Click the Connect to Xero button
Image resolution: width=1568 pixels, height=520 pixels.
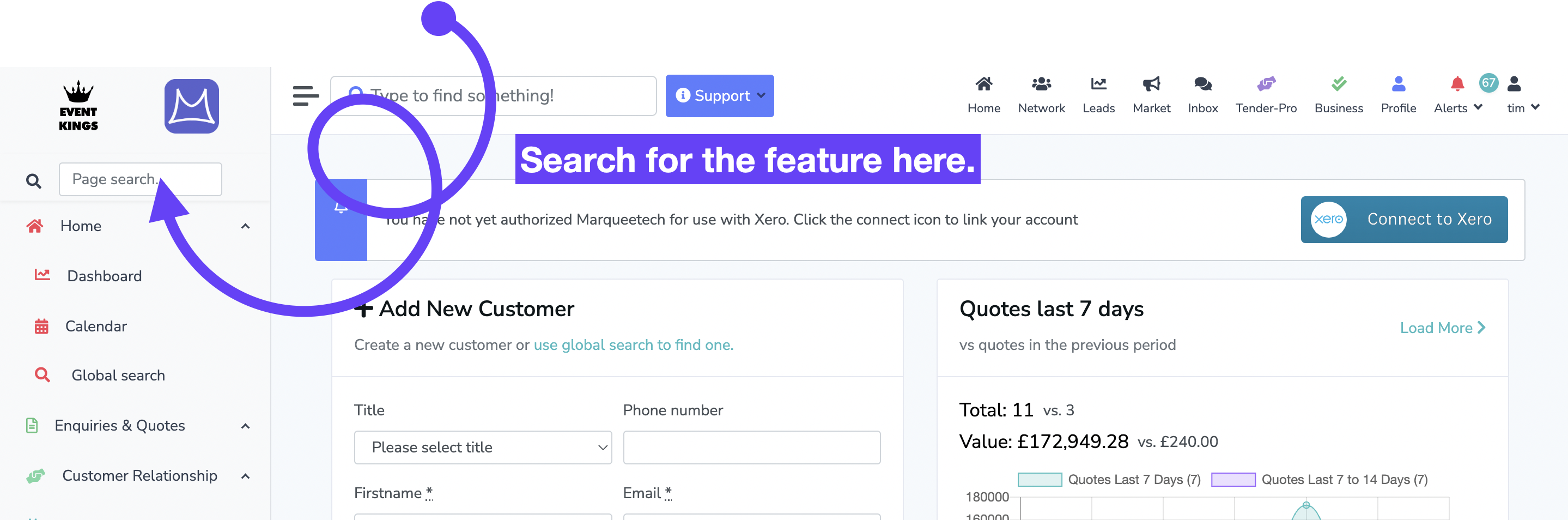tap(1403, 219)
